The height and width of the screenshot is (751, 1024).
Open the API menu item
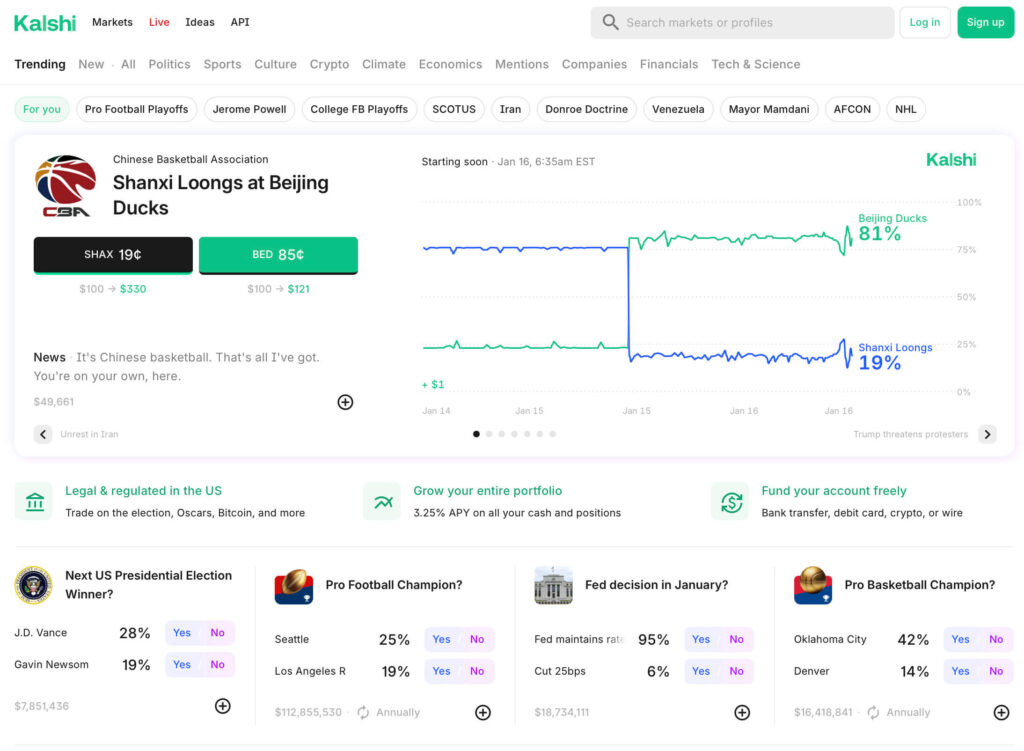pos(240,22)
